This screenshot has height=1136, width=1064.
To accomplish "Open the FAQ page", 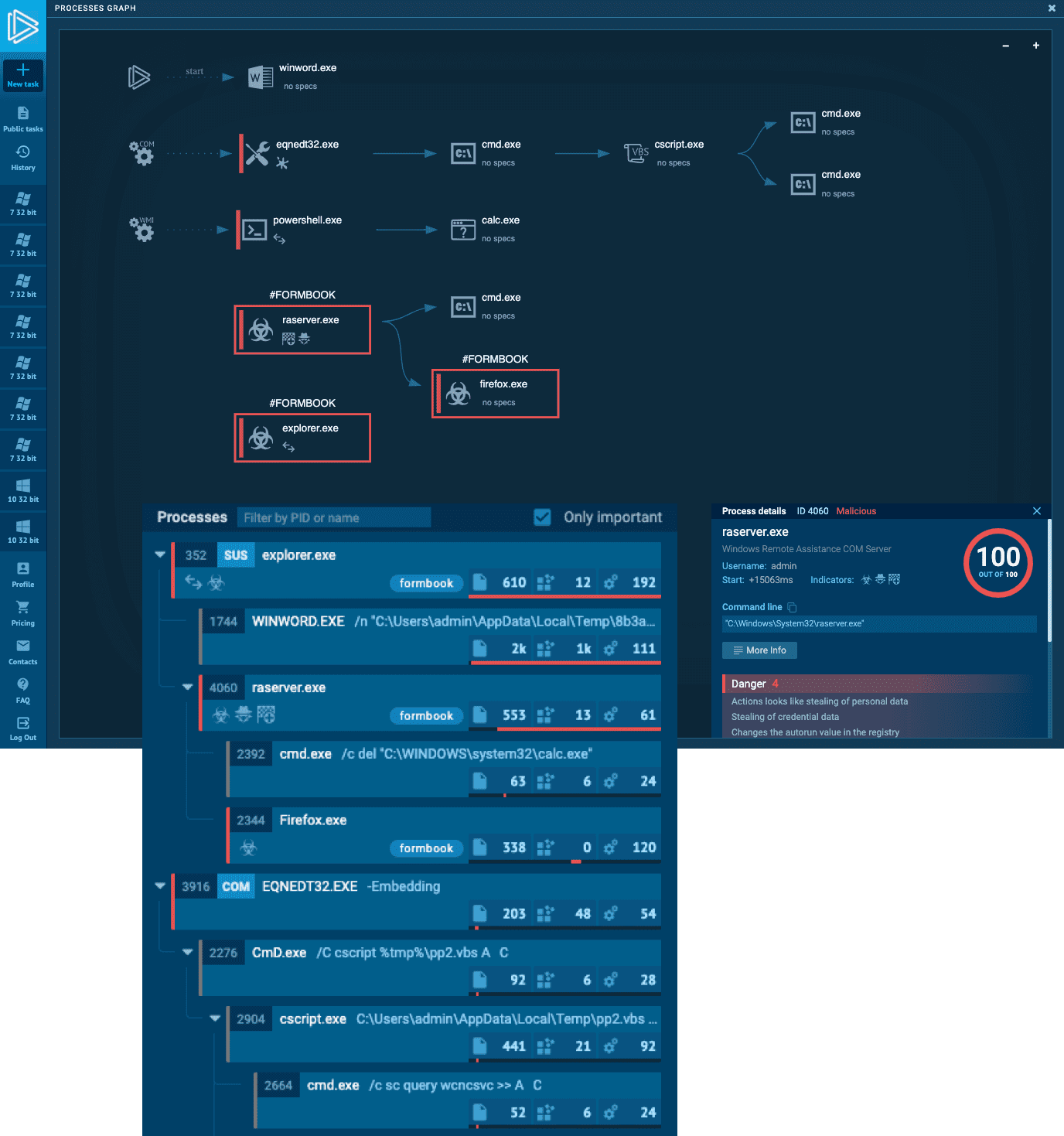I will pyautogui.click(x=23, y=691).
